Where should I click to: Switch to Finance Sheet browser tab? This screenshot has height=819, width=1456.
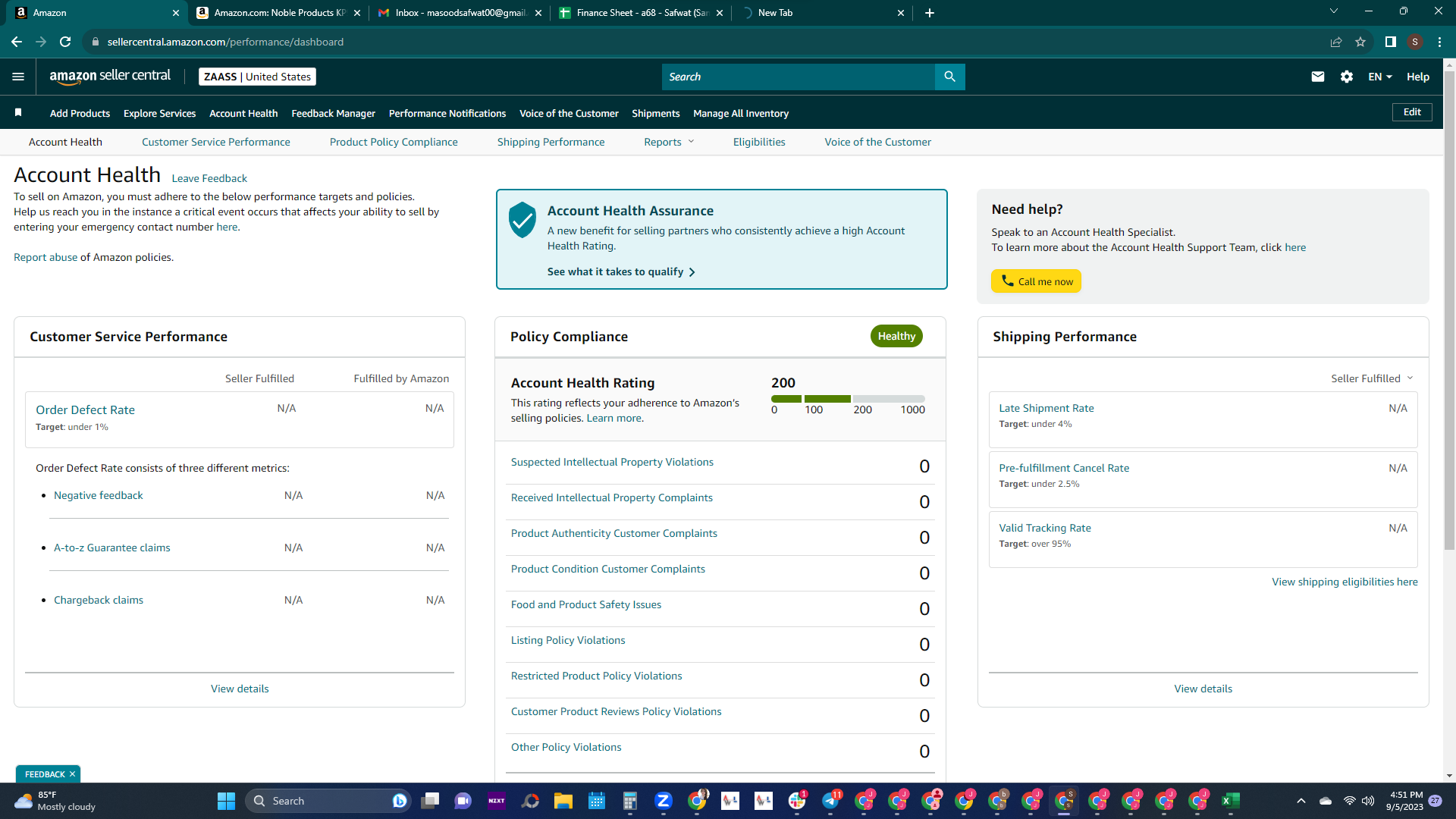coord(641,13)
